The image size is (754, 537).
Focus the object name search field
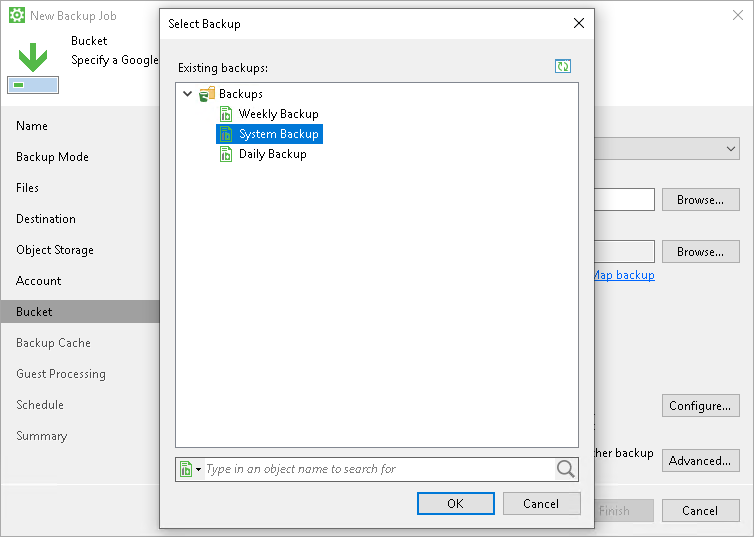[379, 469]
